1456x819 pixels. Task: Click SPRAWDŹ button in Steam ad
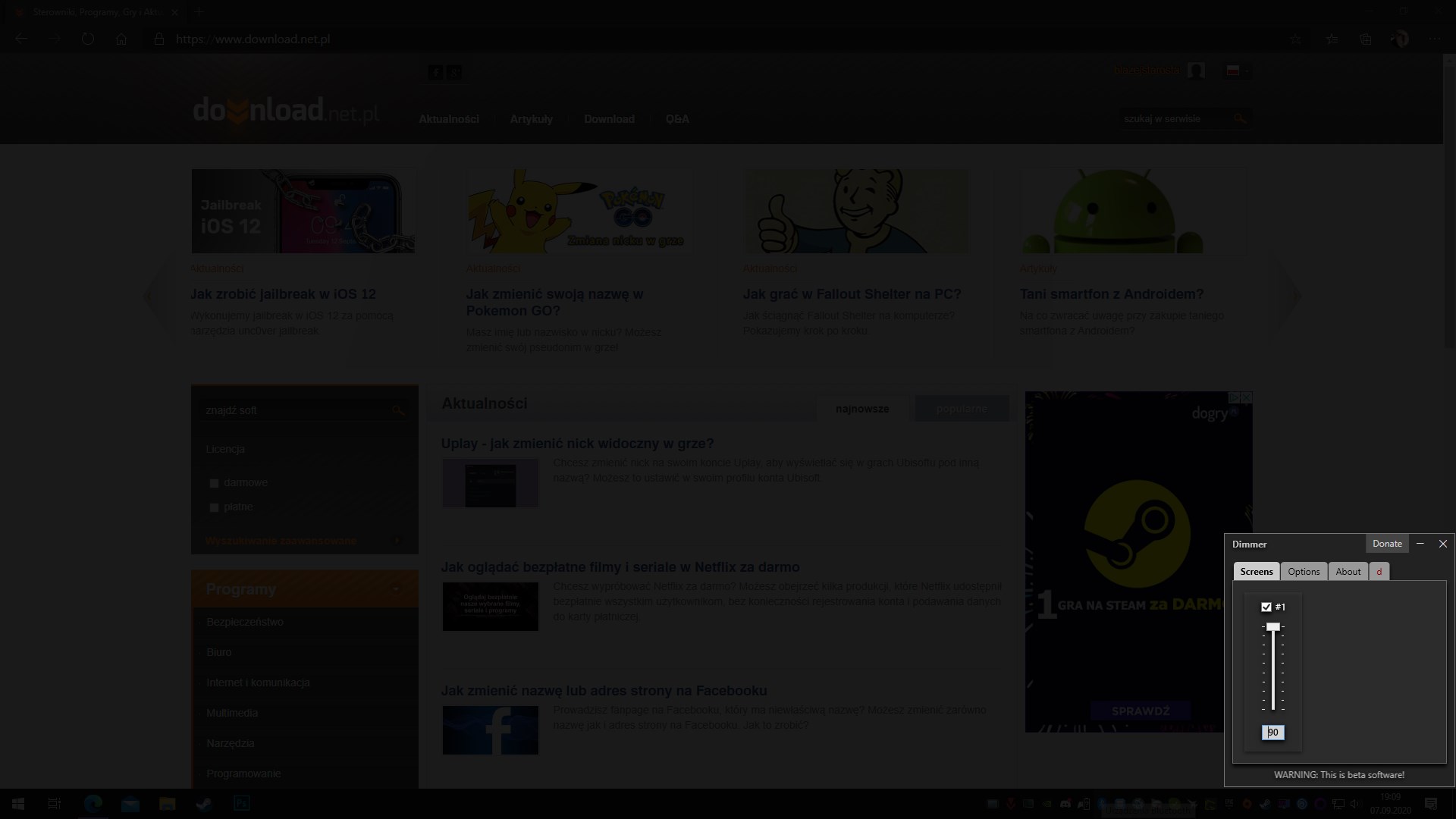(x=1141, y=711)
